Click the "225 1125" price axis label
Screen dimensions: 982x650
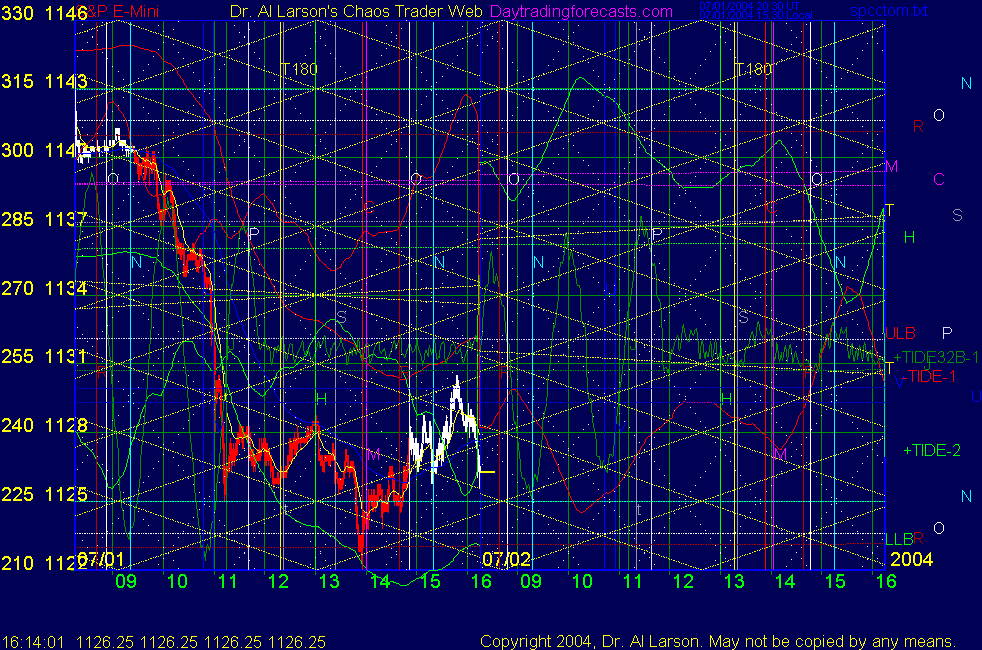[44, 494]
